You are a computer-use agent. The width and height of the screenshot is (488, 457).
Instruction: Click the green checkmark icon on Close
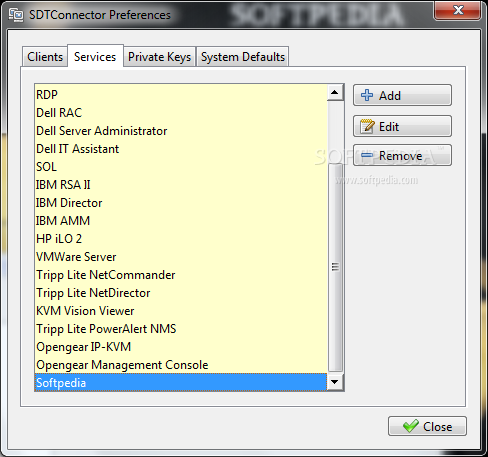[410, 426]
